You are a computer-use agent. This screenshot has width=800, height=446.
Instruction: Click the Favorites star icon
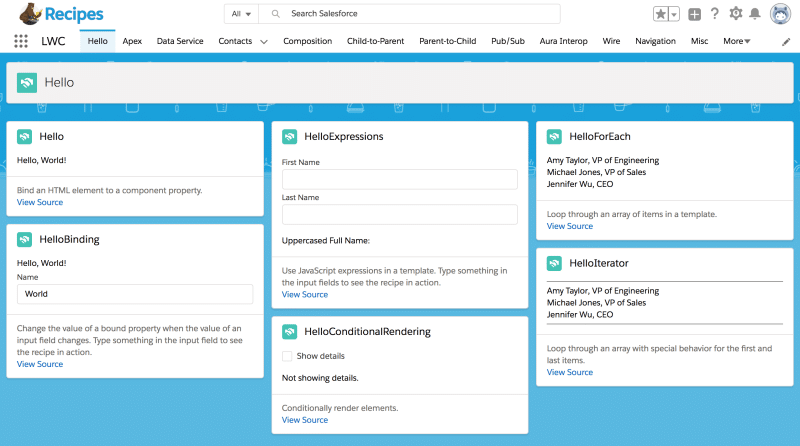point(660,14)
